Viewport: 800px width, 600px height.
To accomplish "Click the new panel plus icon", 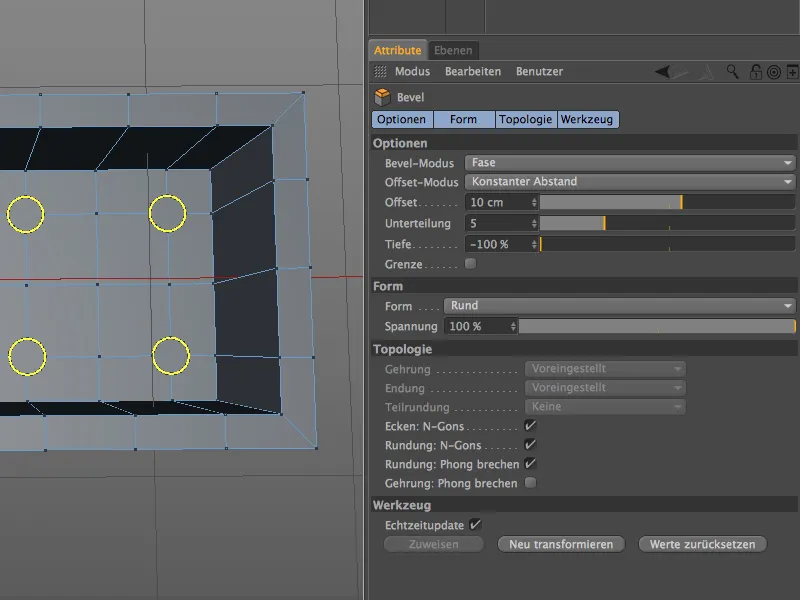I will tap(792, 72).
